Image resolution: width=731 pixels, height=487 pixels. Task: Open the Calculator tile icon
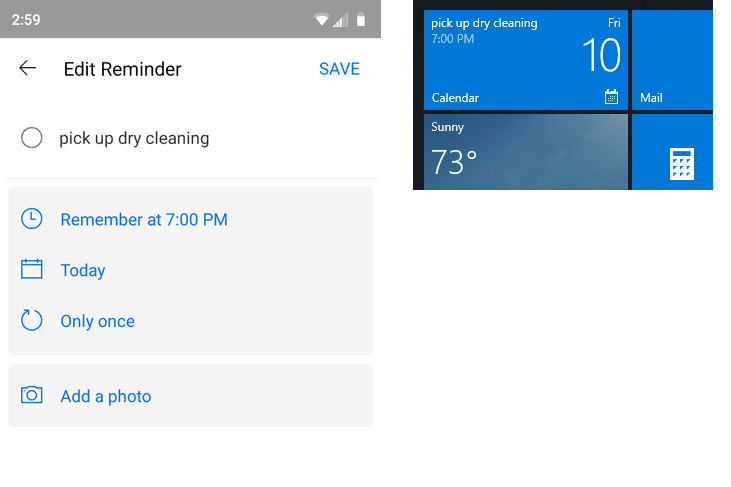pyautogui.click(x=682, y=164)
